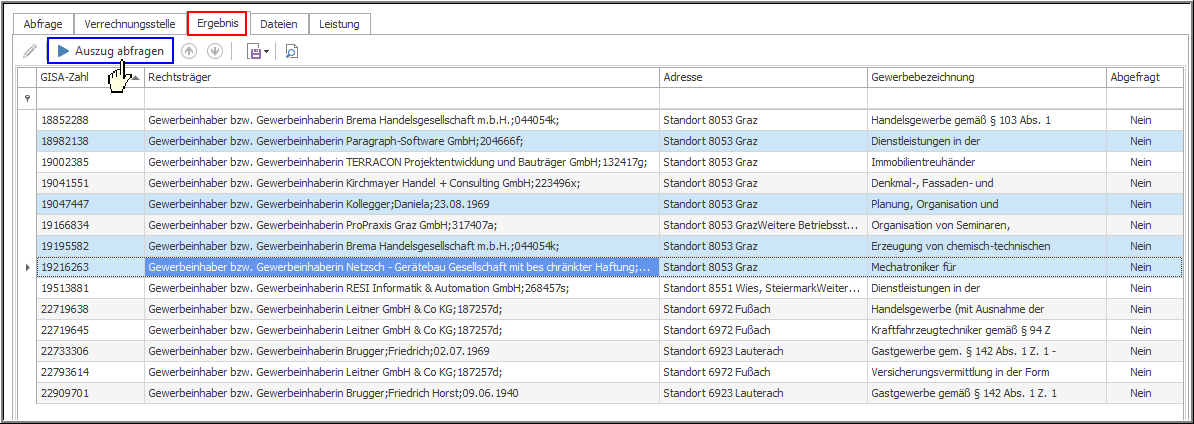Image resolution: width=1194 pixels, height=424 pixels.
Task: Click the purple save layout icon
Action: click(254, 52)
